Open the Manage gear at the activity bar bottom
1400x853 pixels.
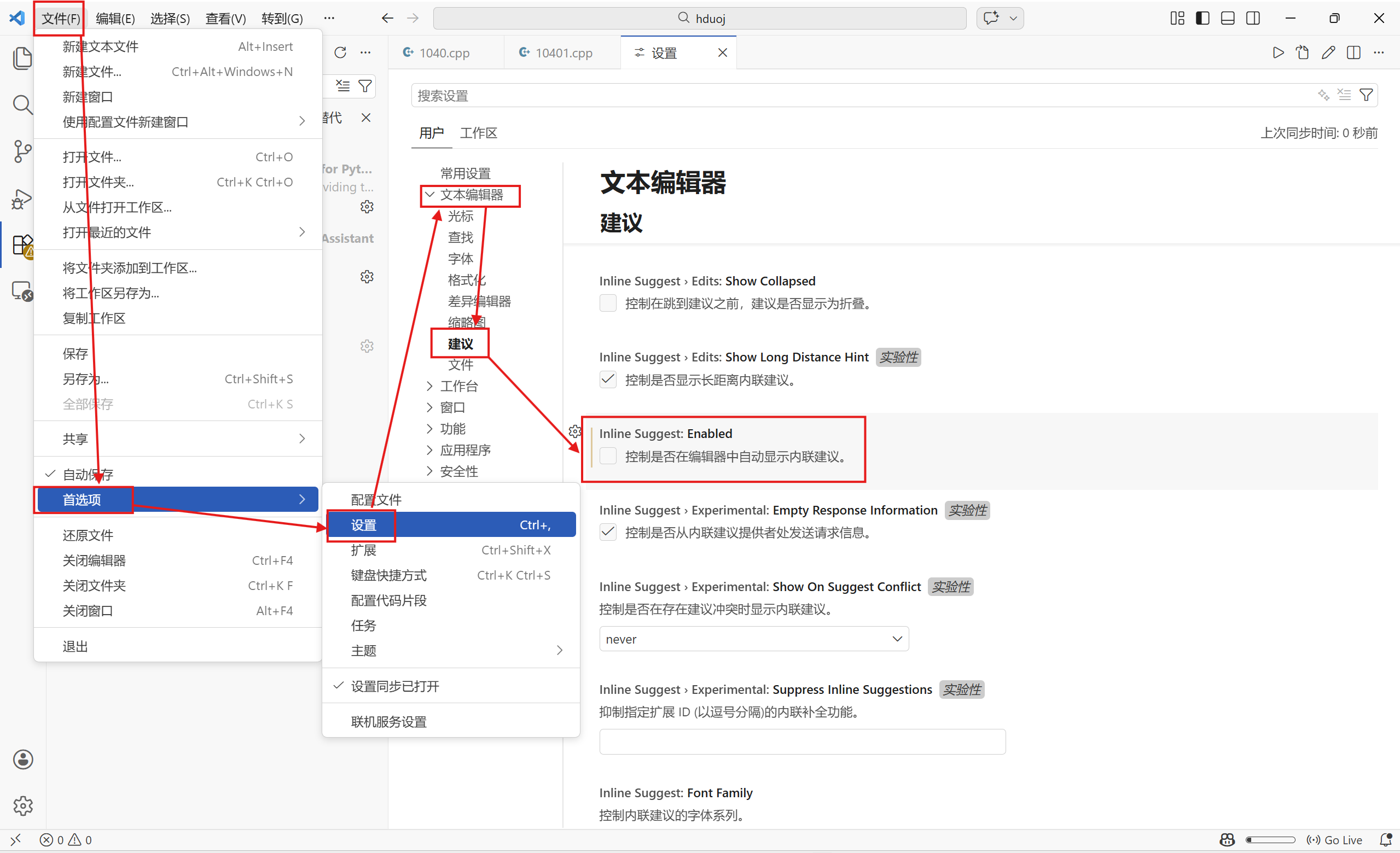pyautogui.click(x=23, y=805)
